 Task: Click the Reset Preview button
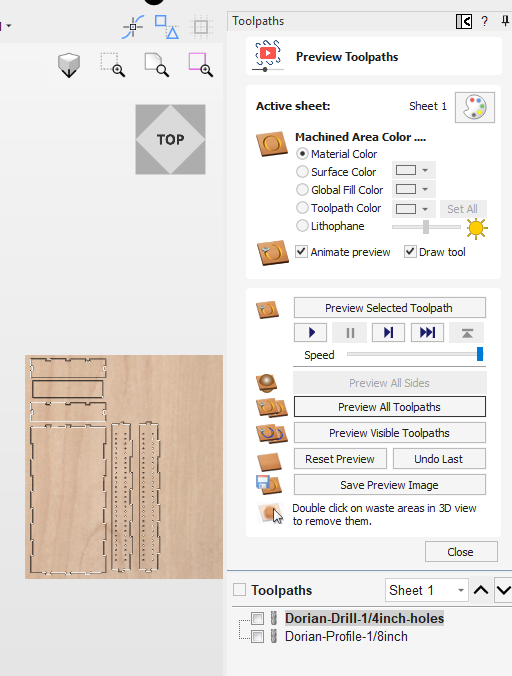340,459
